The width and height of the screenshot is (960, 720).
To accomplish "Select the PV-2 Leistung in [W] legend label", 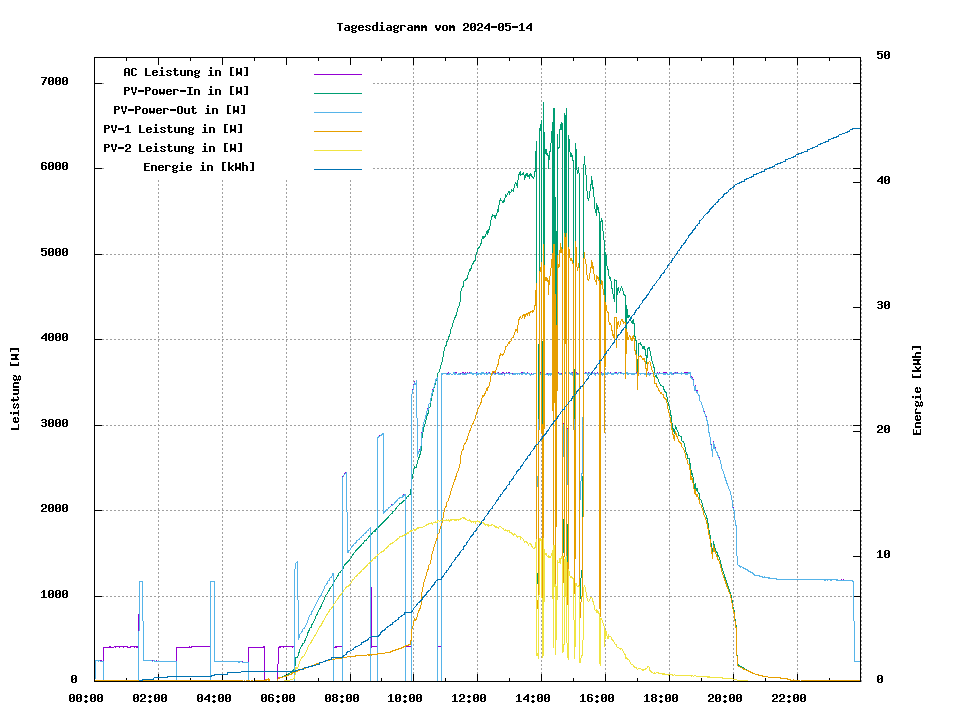I will (x=173, y=148).
